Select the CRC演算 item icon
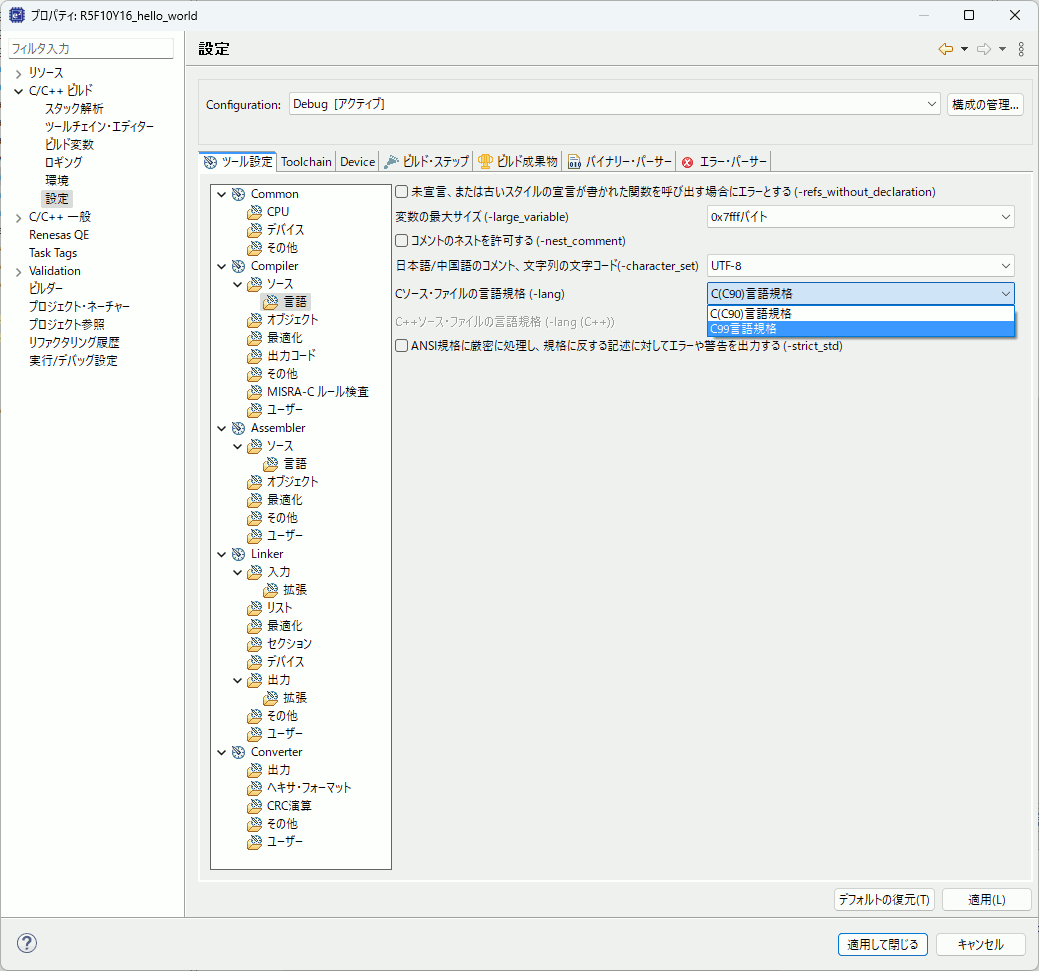This screenshot has height=971, width=1039. 255,806
